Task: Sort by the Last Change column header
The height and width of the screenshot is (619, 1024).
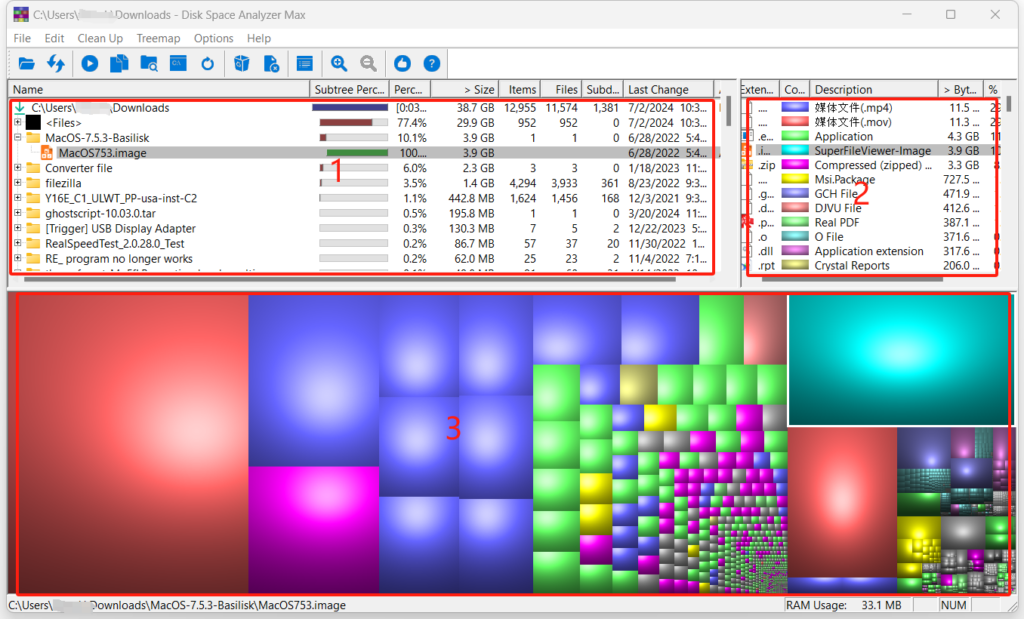Action: tap(667, 89)
